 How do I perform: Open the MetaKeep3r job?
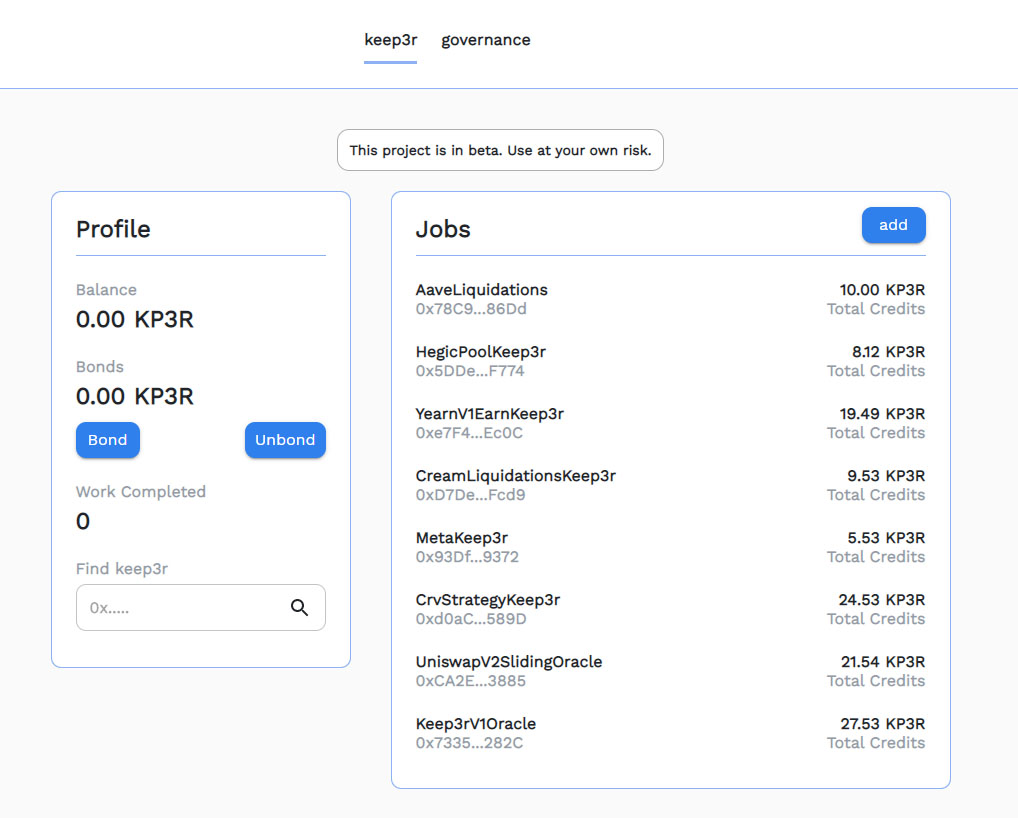[x=463, y=537]
